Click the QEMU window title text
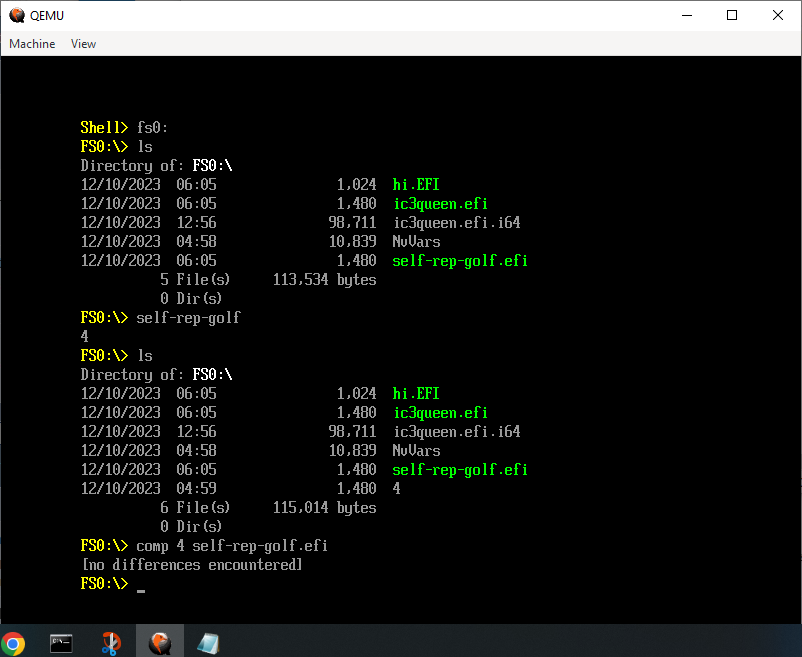 (x=47, y=15)
